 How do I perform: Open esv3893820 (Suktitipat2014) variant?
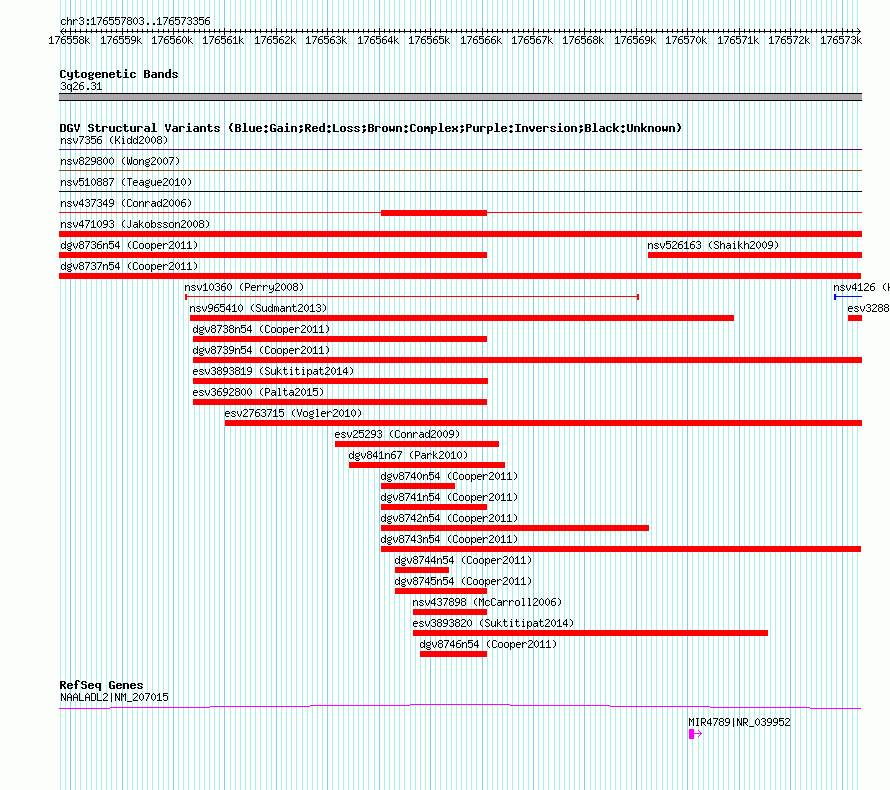tap(493, 623)
